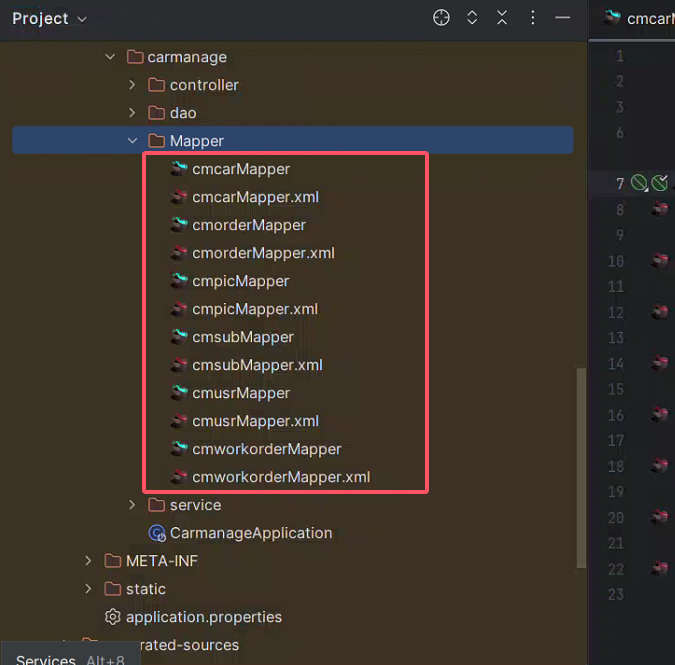Open the cmusrMapper interface file

pos(241,393)
